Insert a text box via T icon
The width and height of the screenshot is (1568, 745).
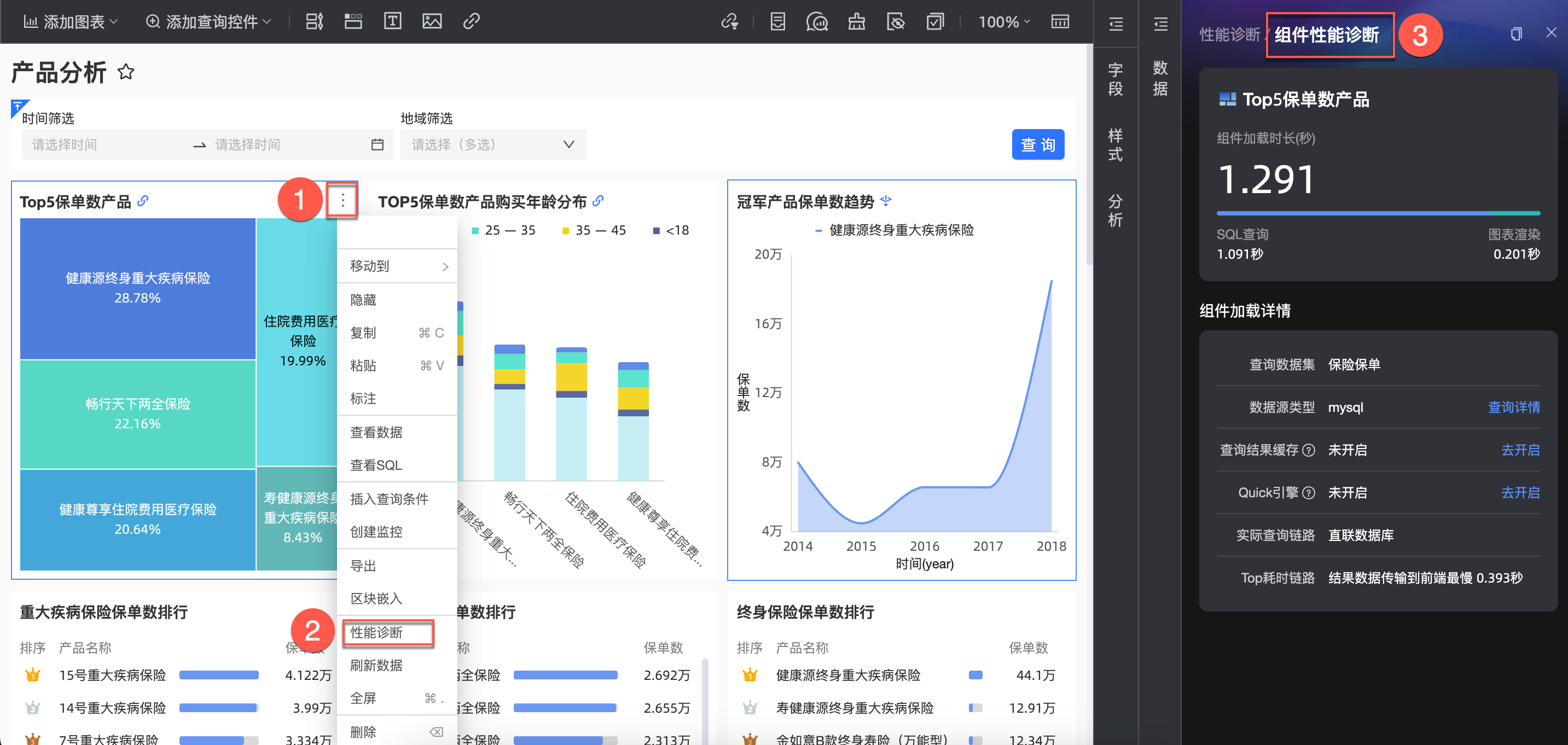pos(393,21)
